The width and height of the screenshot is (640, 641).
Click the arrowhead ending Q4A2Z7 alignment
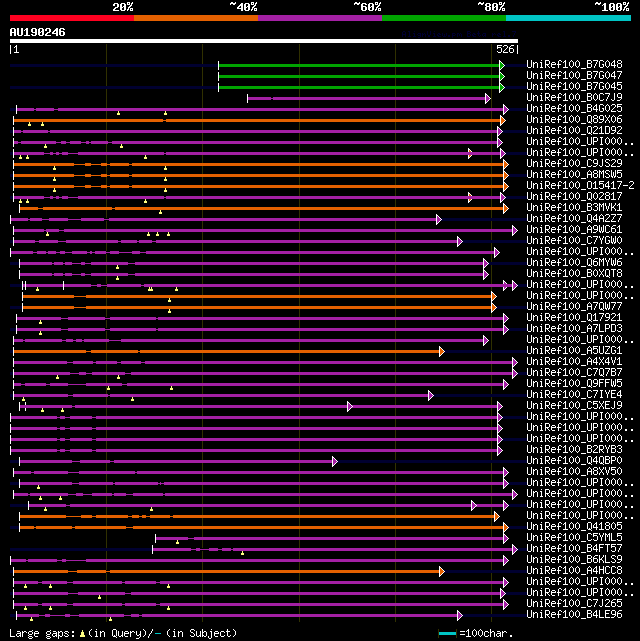pos(439,220)
